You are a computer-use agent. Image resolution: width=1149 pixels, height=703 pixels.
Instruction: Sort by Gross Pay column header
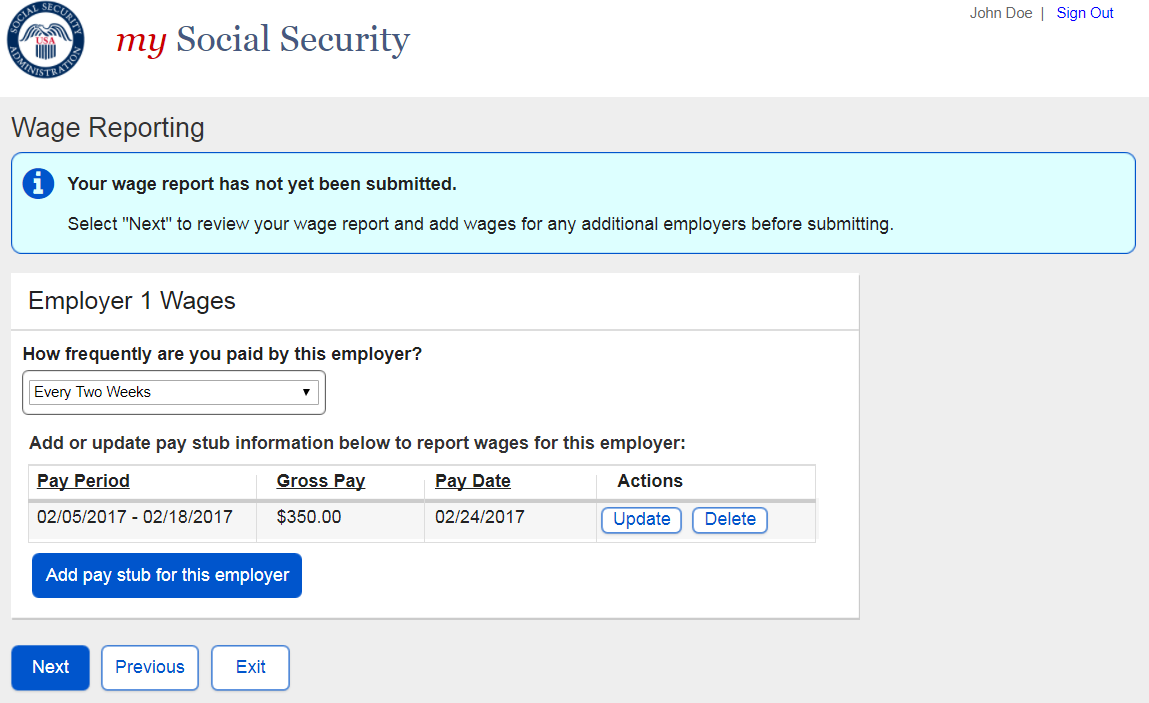click(x=320, y=481)
